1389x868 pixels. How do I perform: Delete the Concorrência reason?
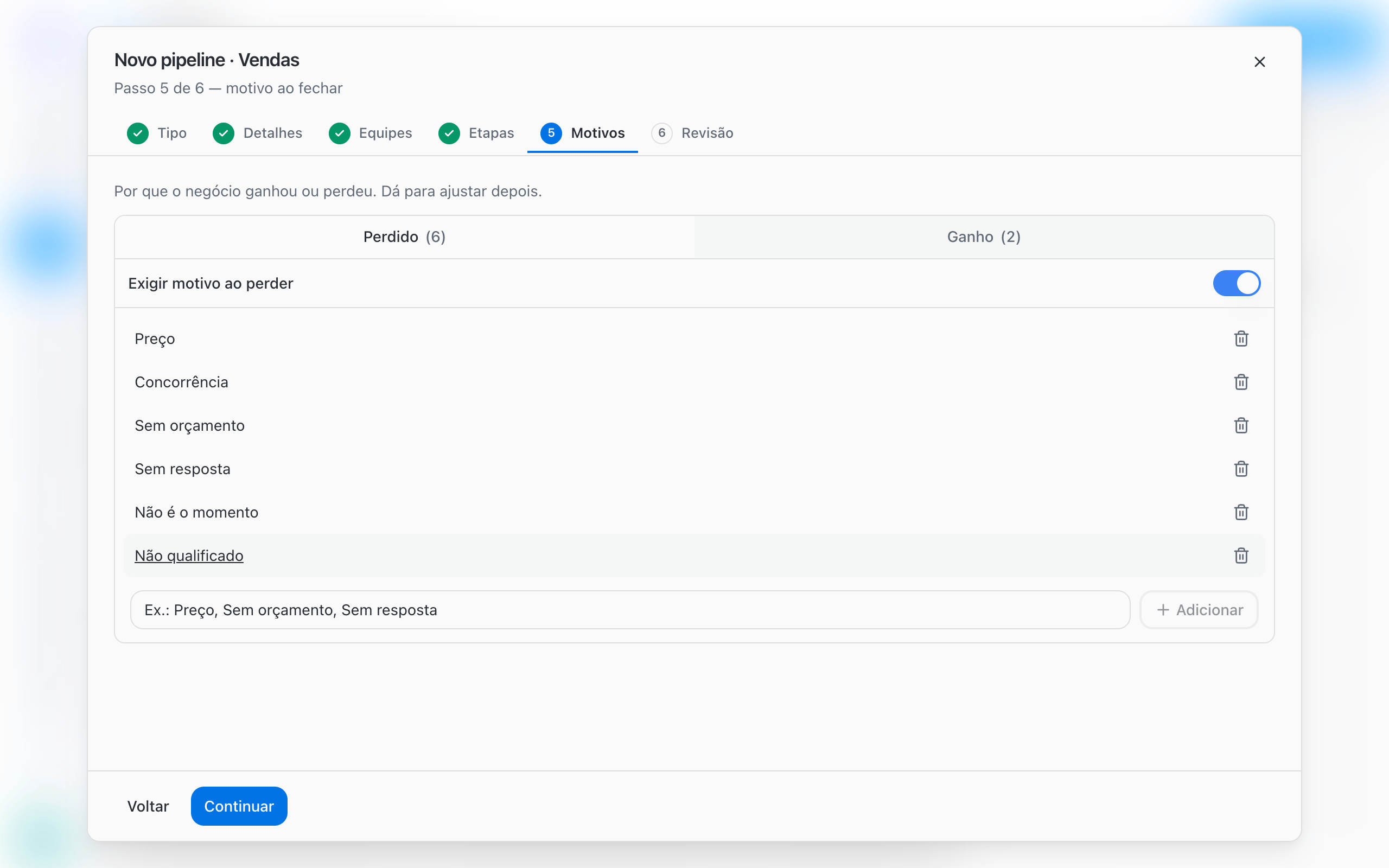[1241, 382]
